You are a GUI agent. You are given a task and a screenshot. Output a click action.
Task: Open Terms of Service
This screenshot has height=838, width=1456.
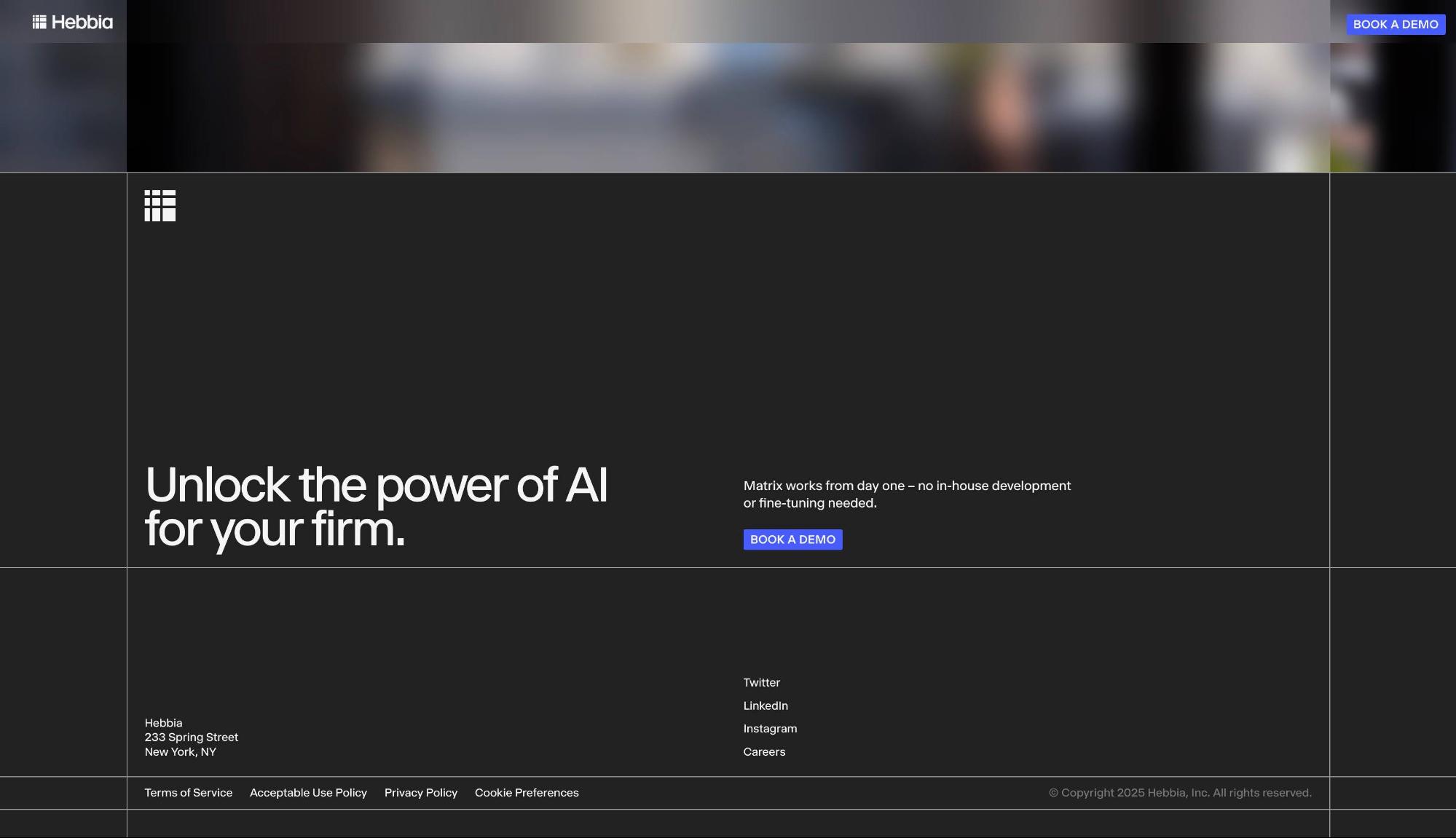pos(188,793)
